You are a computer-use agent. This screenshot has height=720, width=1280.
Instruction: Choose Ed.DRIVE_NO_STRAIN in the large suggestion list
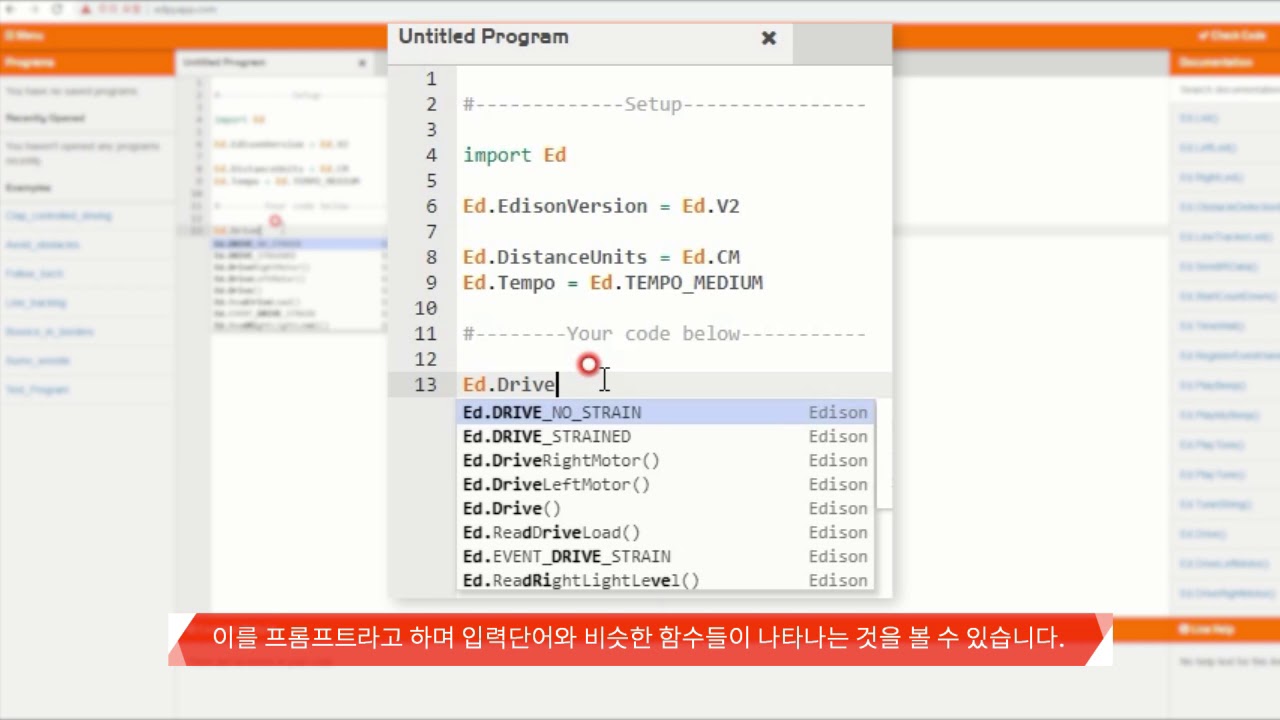click(665, 412)
